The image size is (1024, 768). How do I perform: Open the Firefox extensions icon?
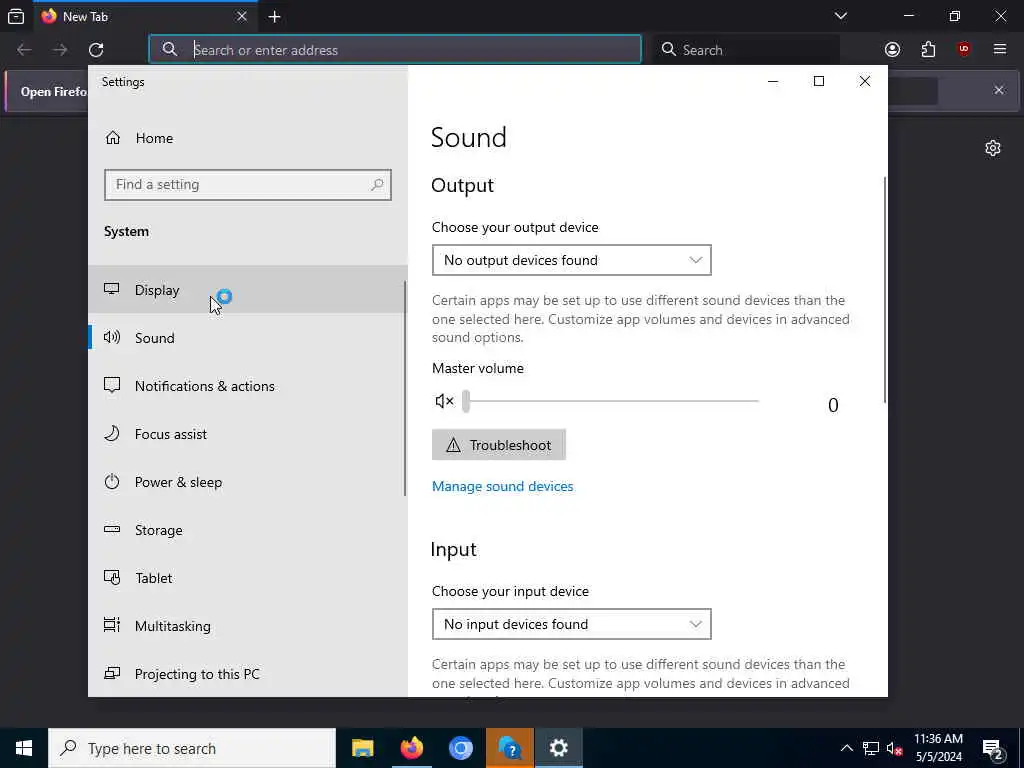pyautogui.click(x=928, y=50)
